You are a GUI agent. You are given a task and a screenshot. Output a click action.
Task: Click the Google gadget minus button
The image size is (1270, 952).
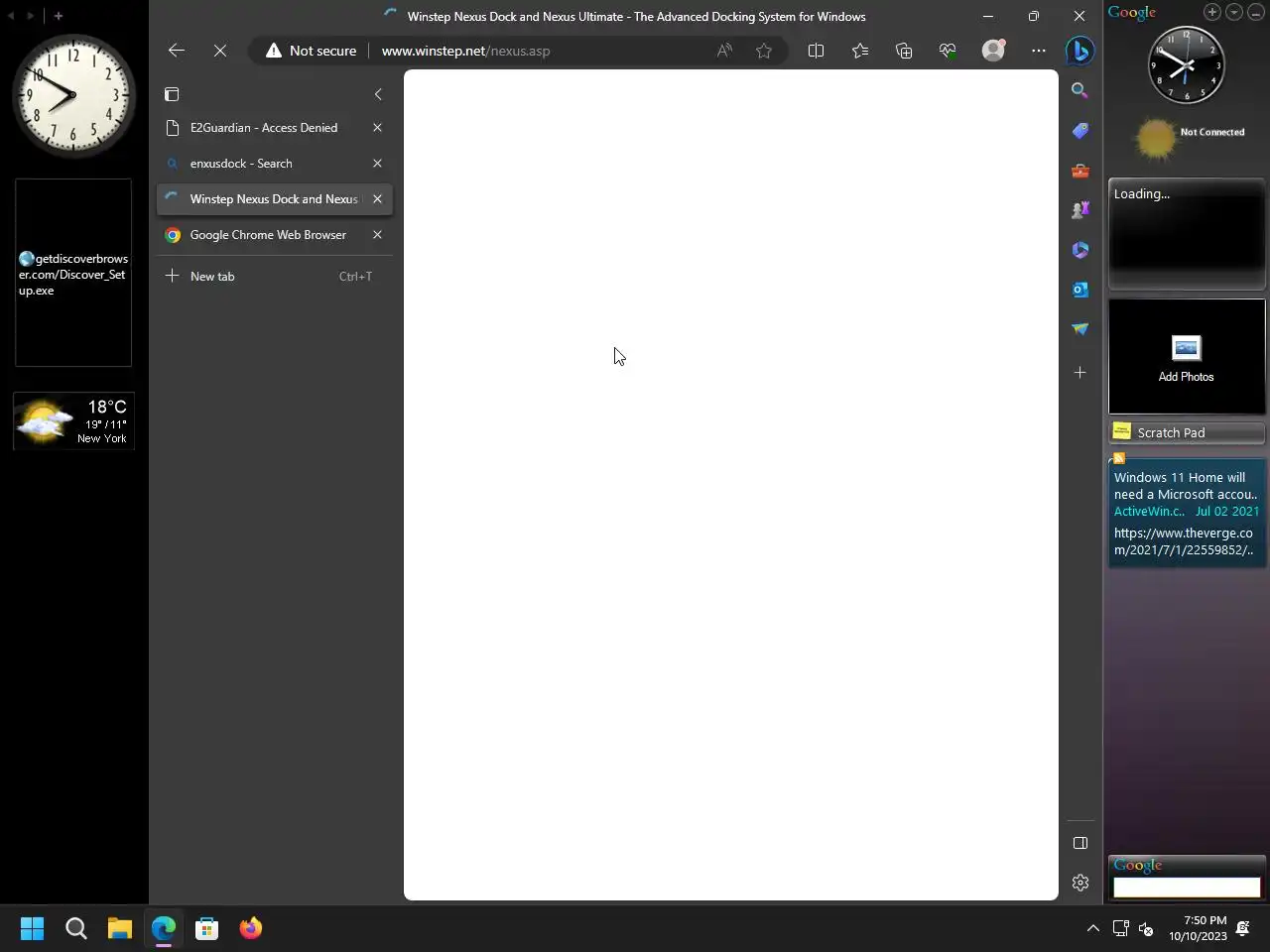coord(1255,12)
